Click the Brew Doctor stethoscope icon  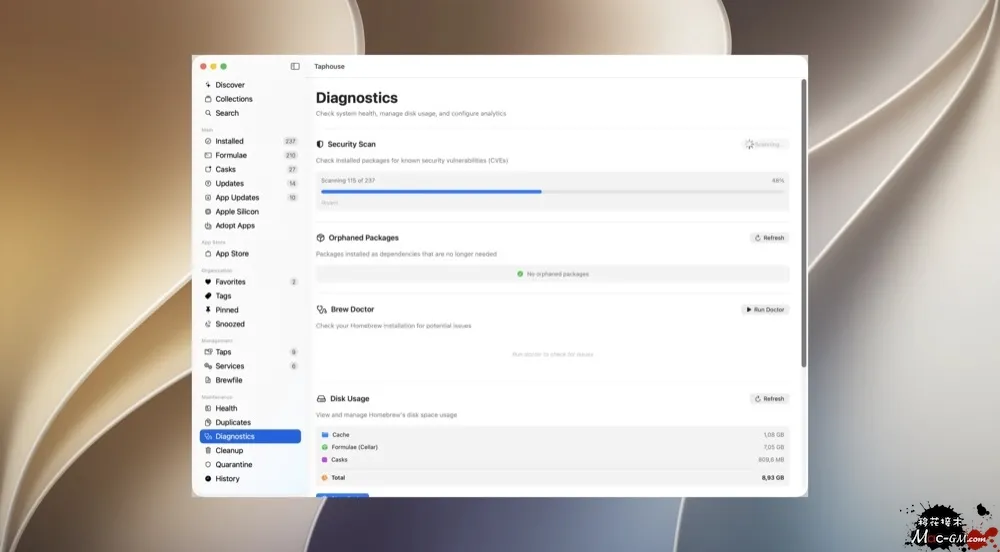coord(321,309)
